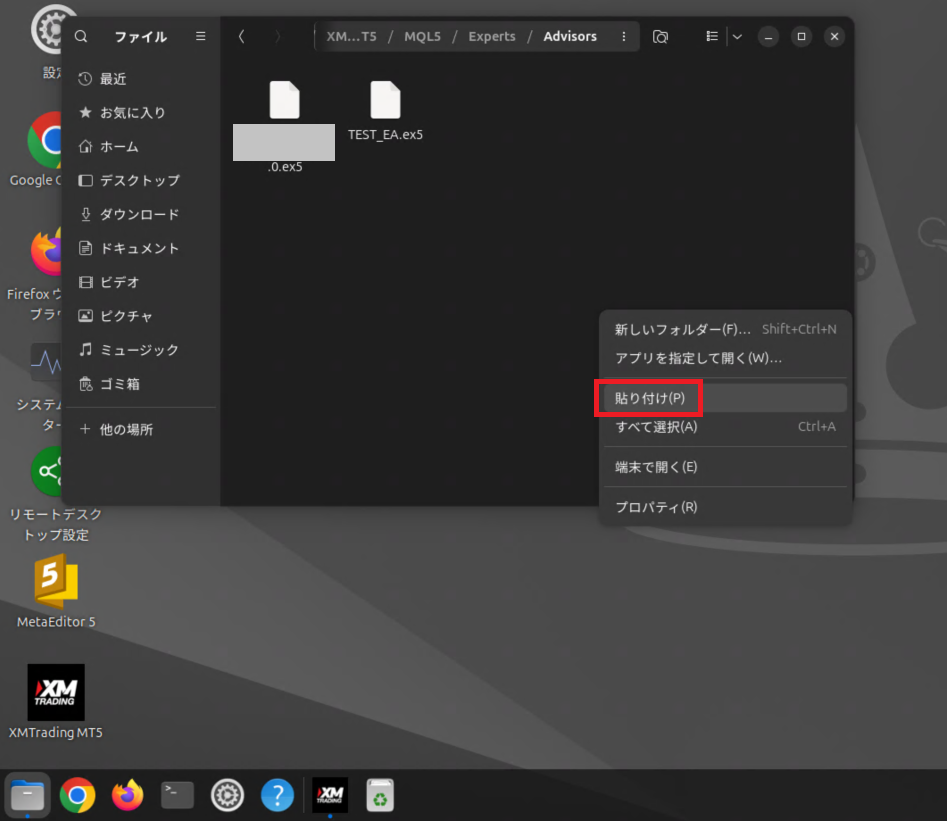Image resolution: width=947 pixels, height=821 pixels.
Task: Click the Experts breadcrumb in path bar
Action: tap(492, 37)
